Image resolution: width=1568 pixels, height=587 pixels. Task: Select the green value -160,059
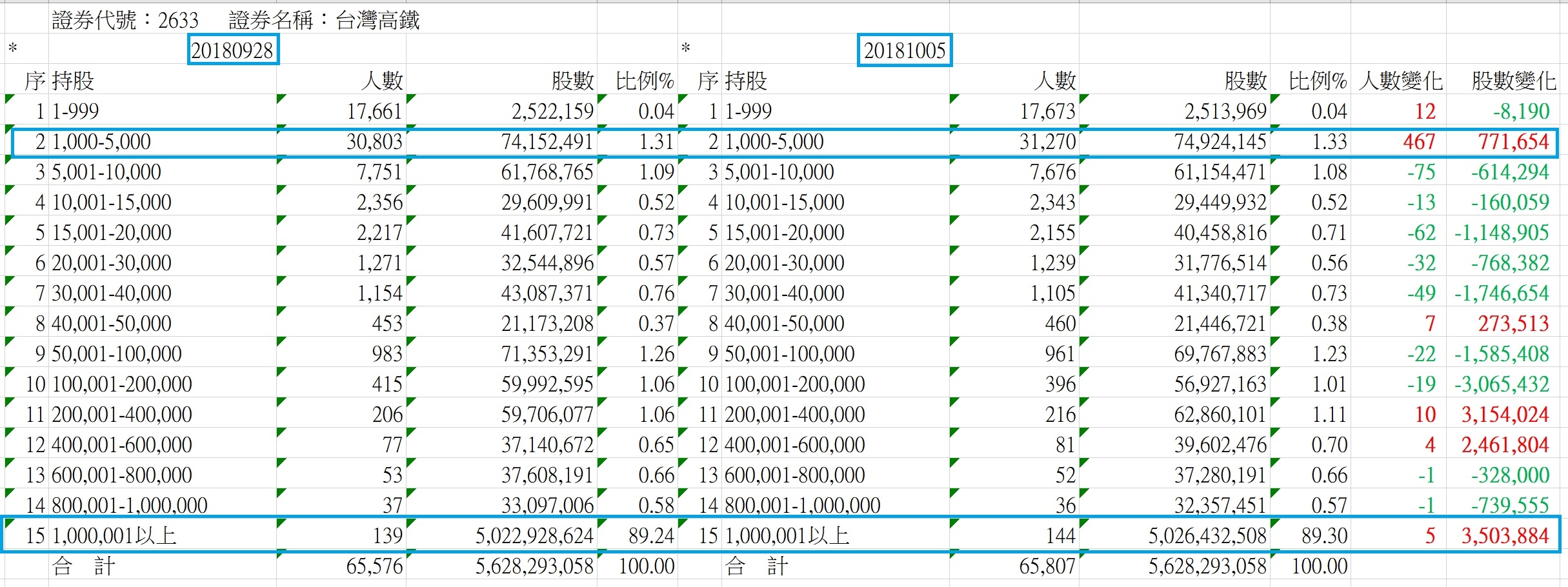point(1510,202)
